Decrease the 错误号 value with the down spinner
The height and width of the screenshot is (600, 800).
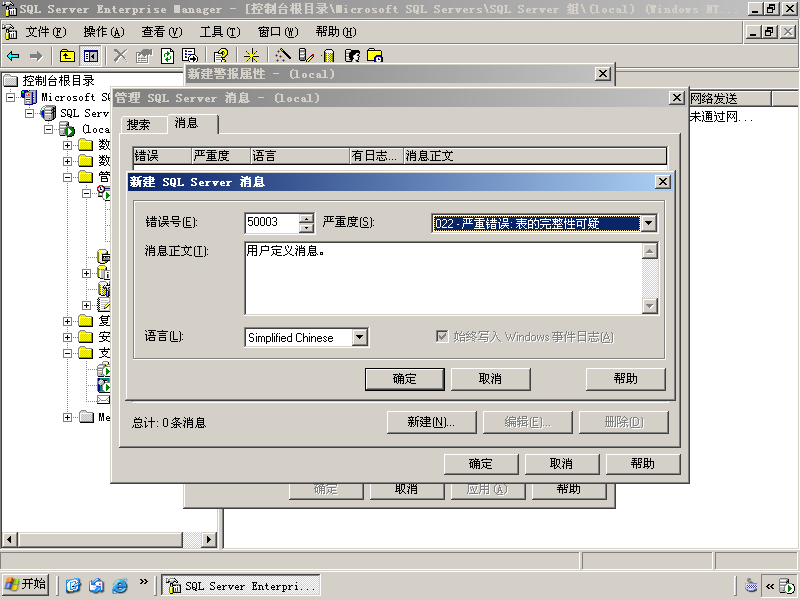click(306, 228)
